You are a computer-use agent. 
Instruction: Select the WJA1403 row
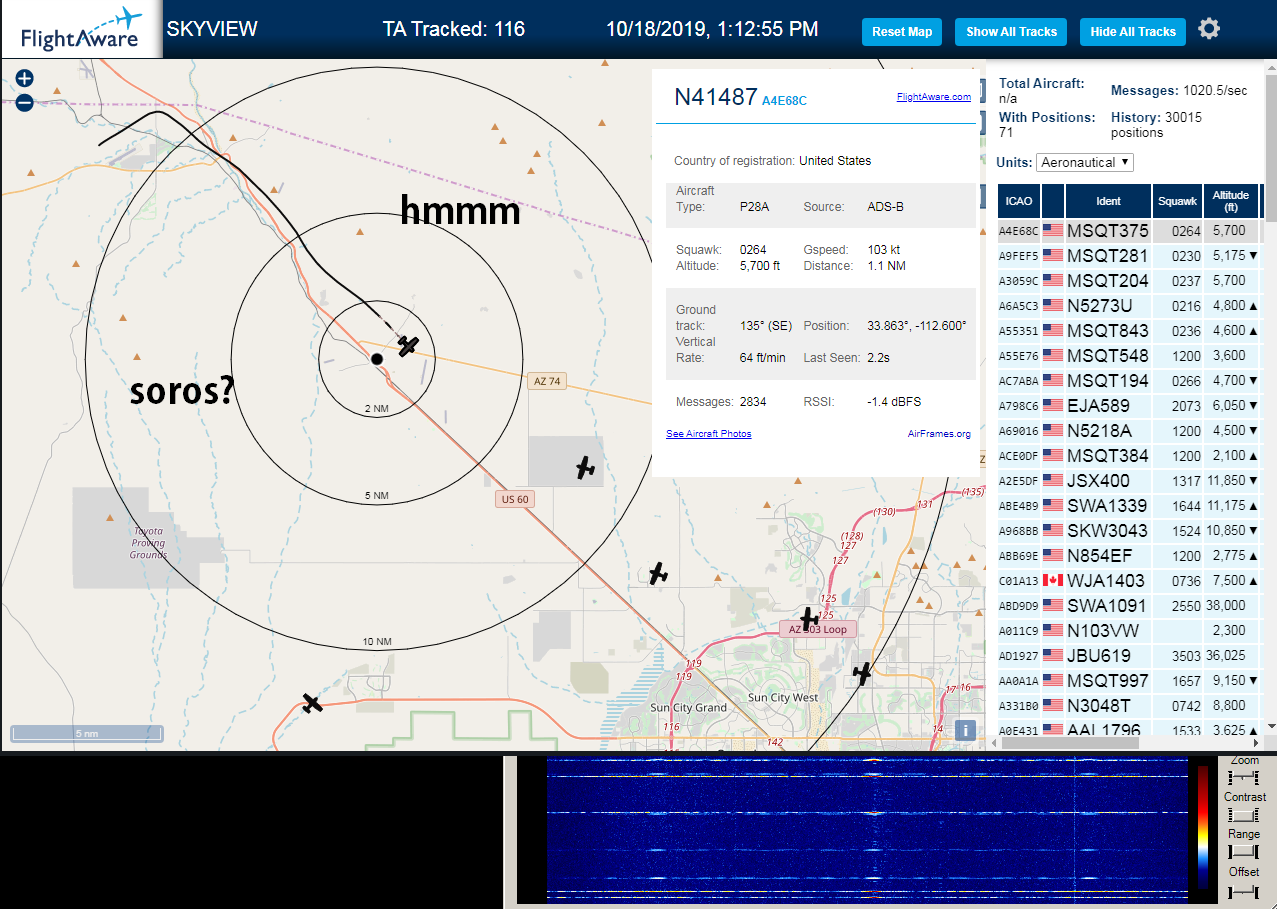coord(1129,581)
